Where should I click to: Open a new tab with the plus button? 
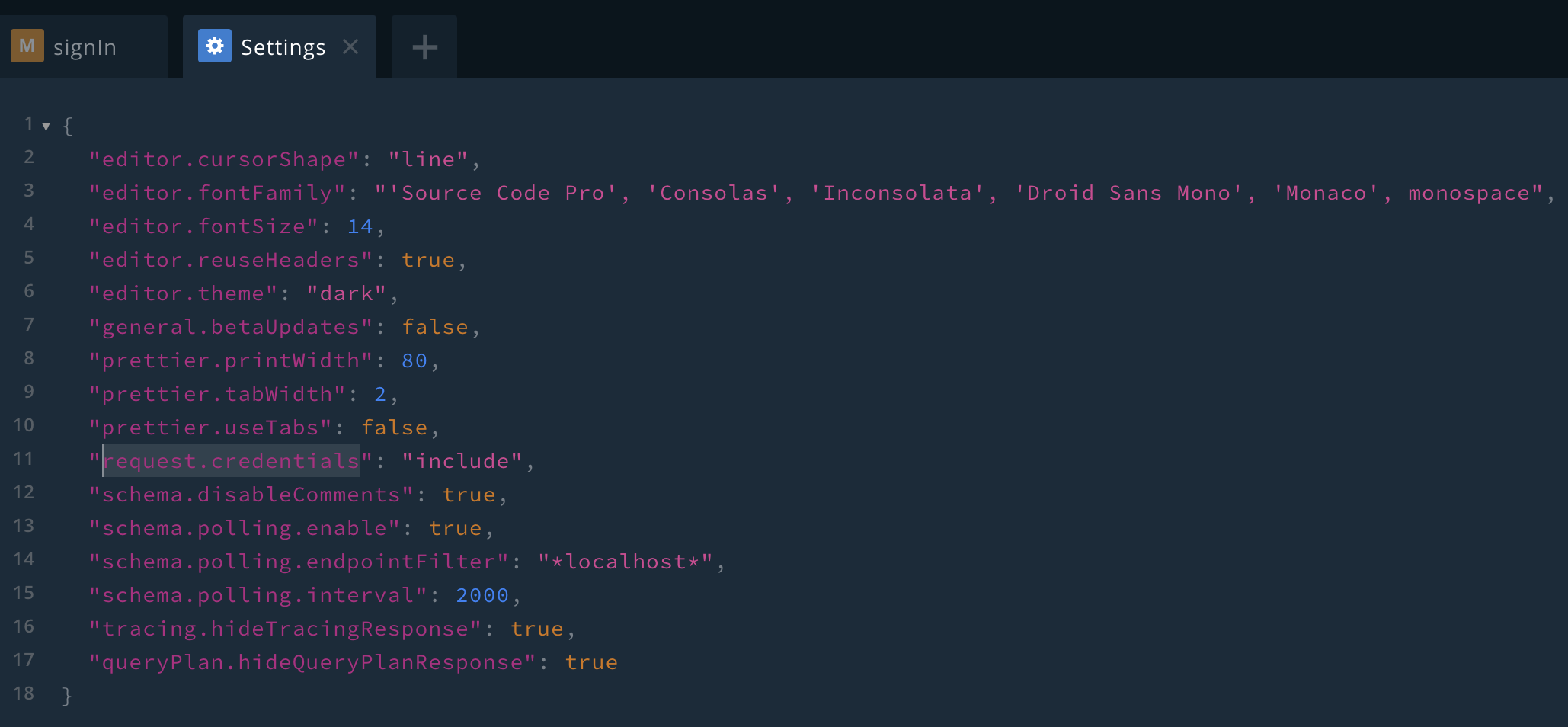pyautogui.click(x=424, y=47)
